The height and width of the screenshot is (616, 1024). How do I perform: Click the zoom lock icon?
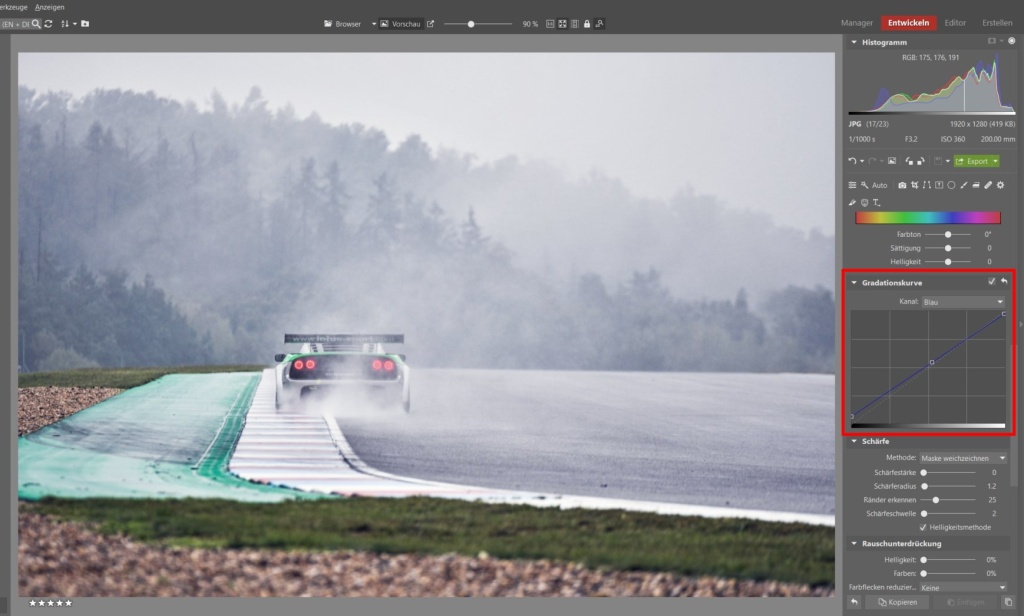coord(586,24)
